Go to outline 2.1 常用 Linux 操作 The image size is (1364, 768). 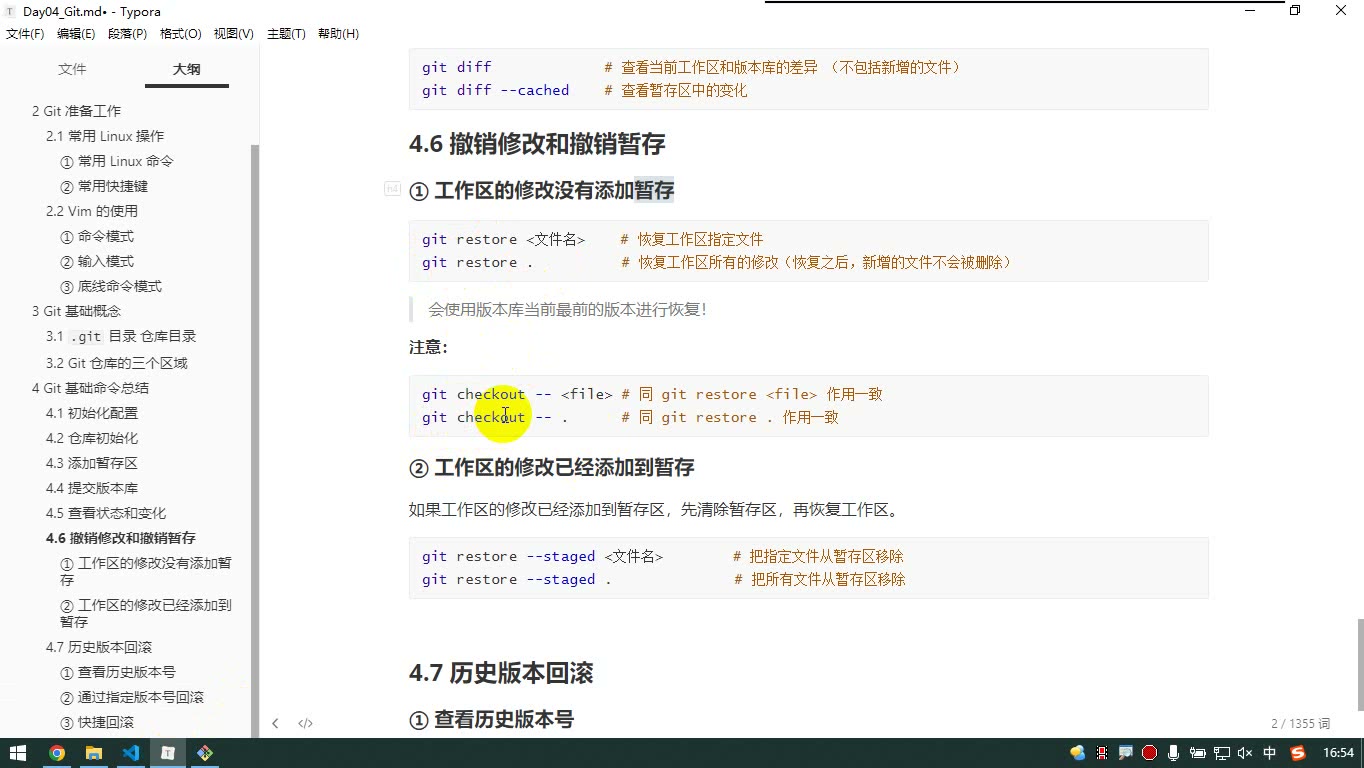pyautogui.click(x=105, y=136)
